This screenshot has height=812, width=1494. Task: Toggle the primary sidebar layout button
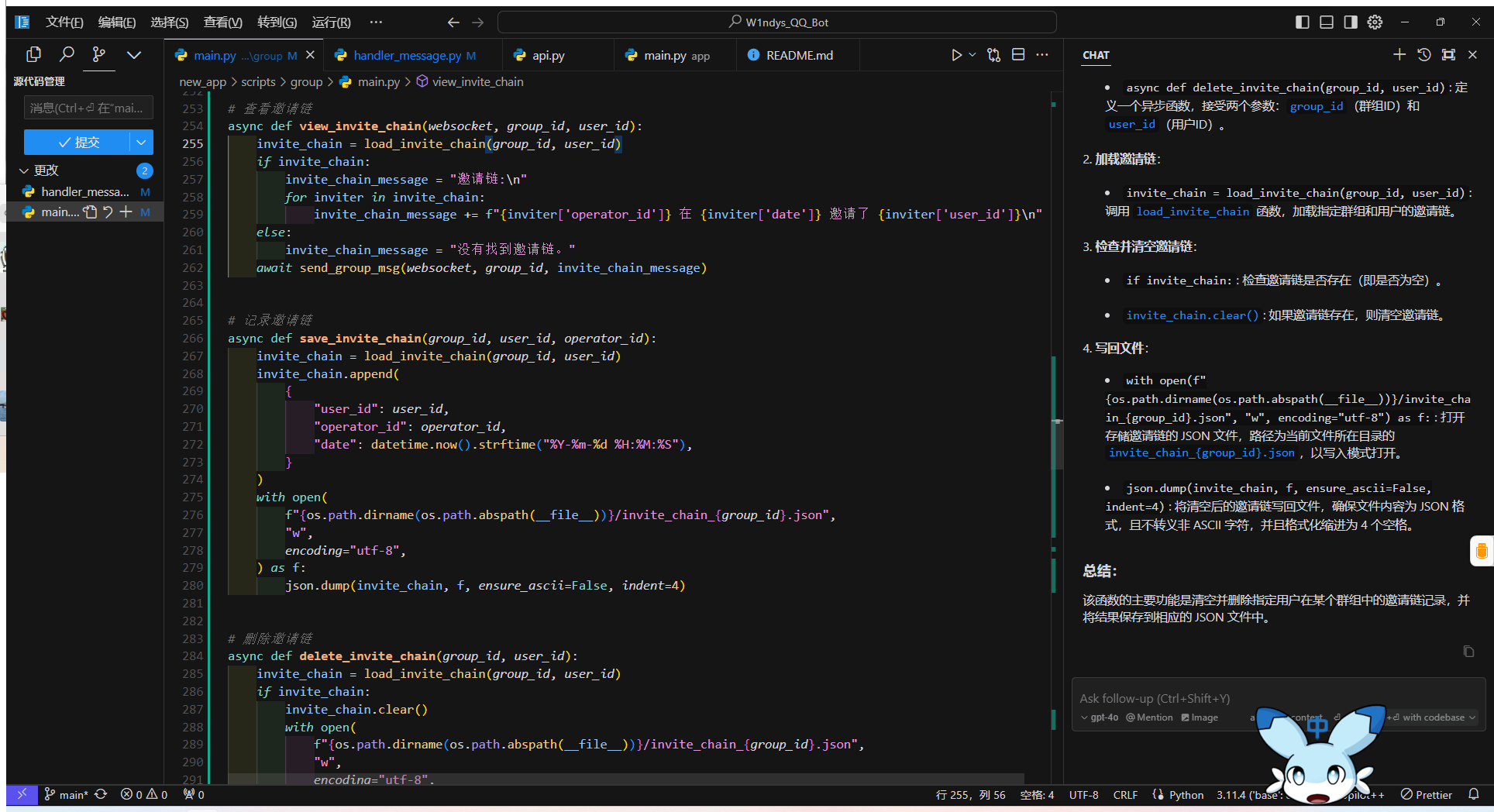(x=1303, y=22)
